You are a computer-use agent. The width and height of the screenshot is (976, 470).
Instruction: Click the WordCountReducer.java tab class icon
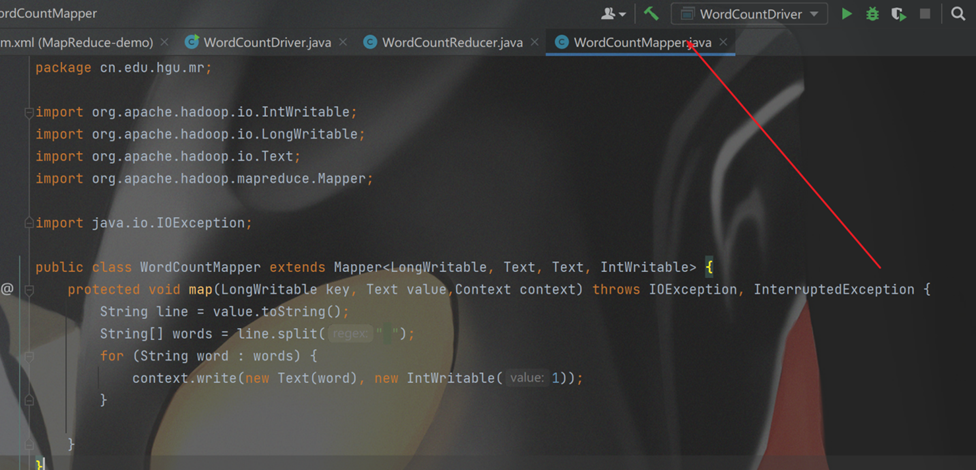click(x=370, y=42)
